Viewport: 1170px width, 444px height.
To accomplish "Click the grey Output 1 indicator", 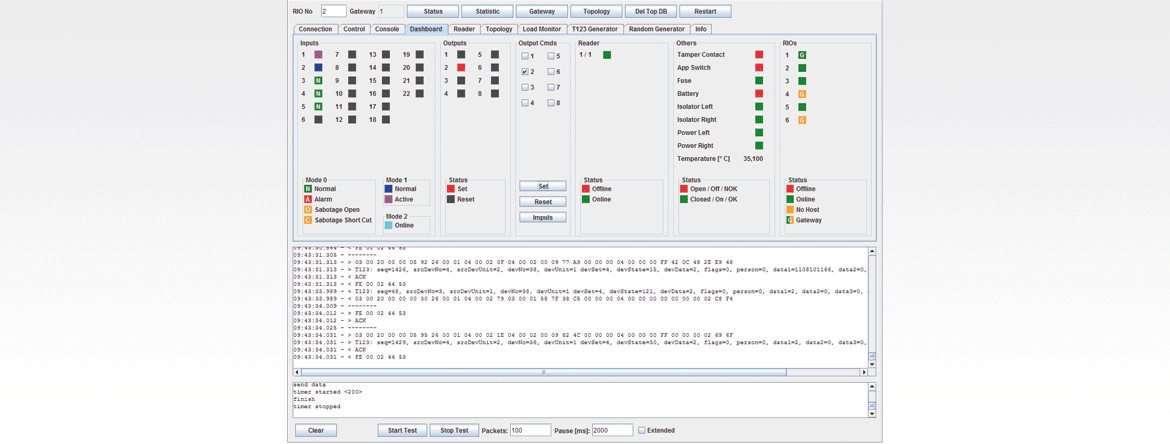I will pyautogui.click(x=461, y=54).
